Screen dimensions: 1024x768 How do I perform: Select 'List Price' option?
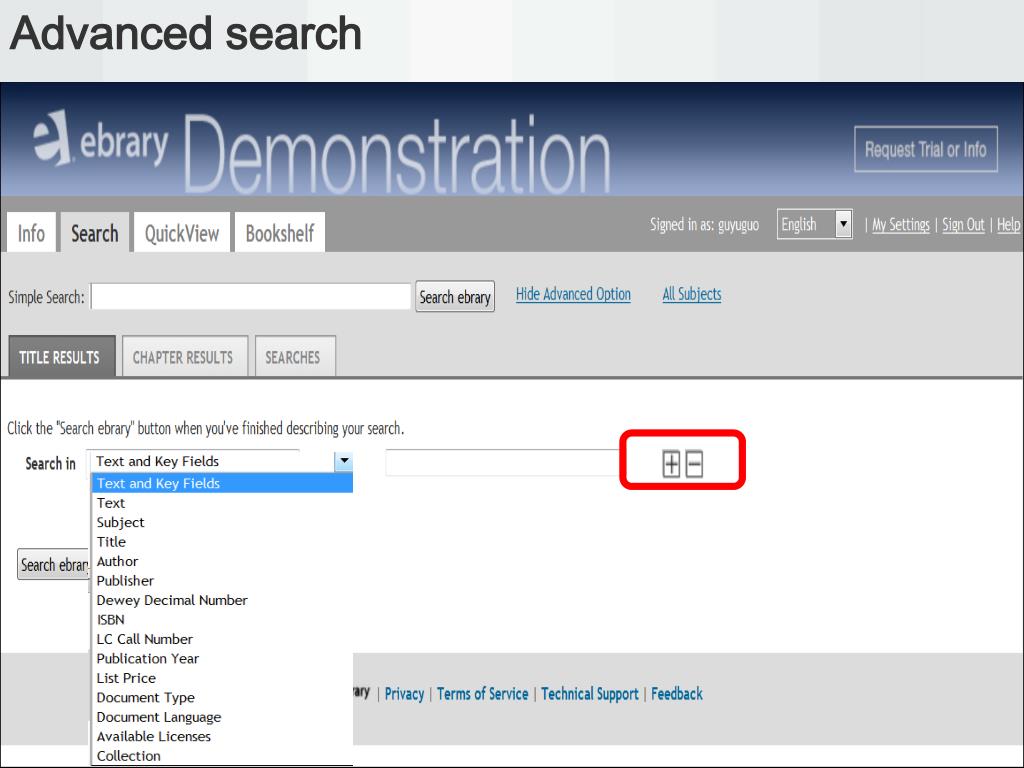pyautogui.click(x=222, y=678)
